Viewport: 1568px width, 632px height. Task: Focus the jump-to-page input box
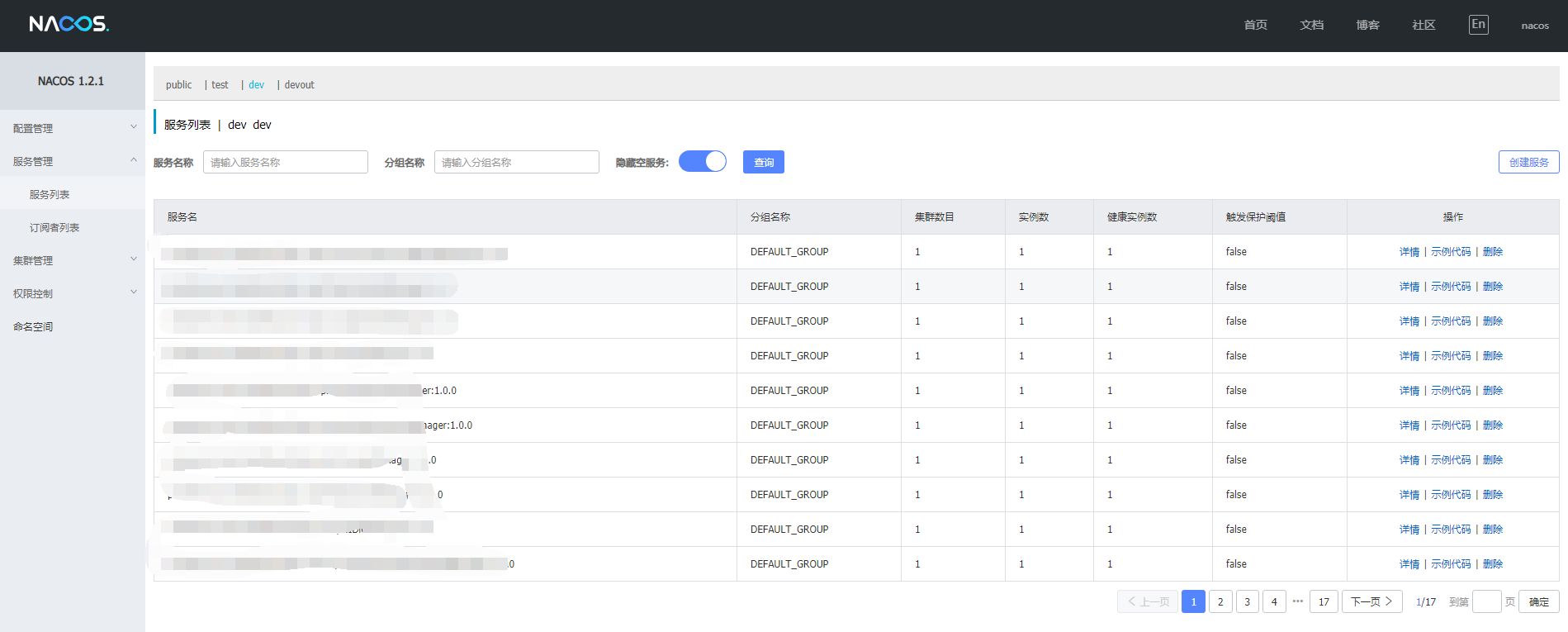pyautogui.click(x=1486, y=601)
